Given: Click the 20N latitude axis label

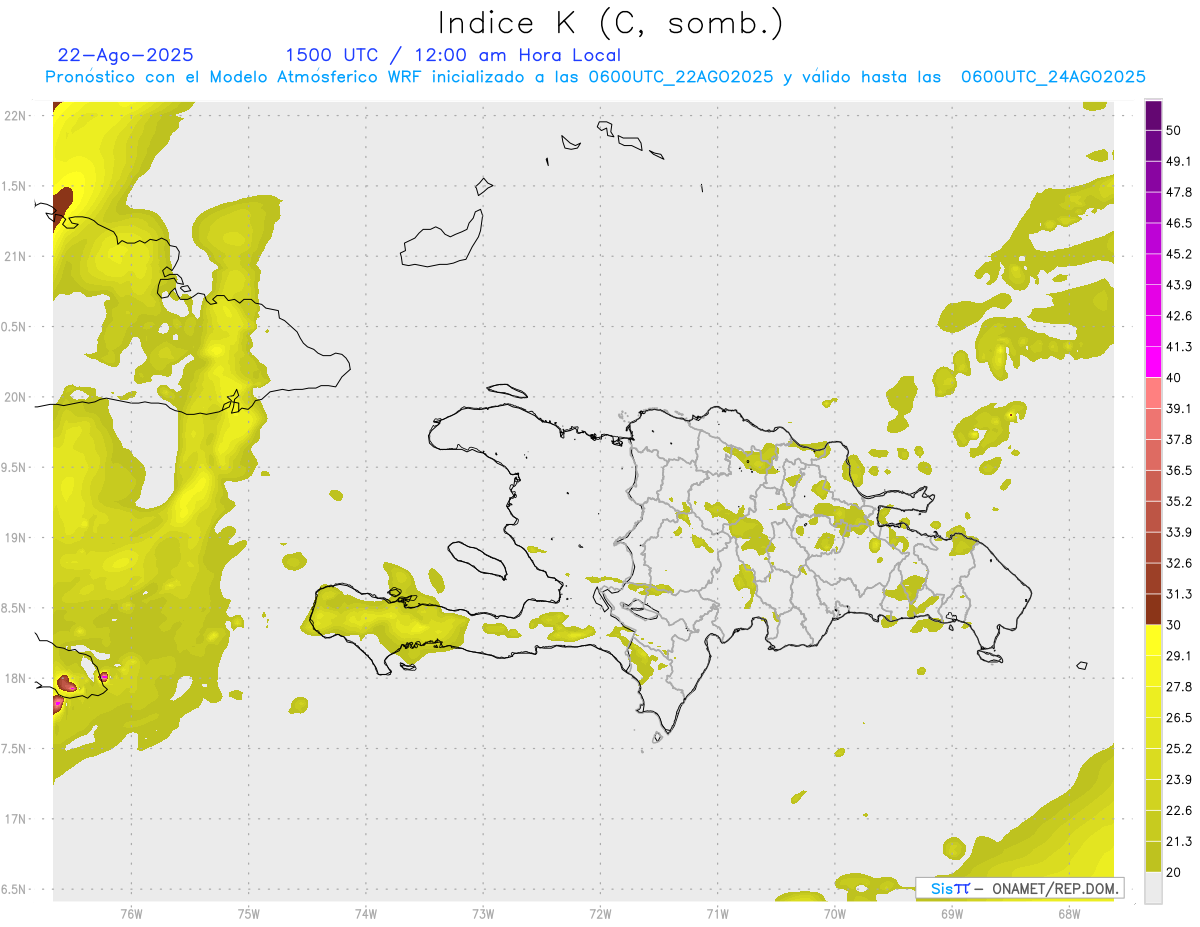Looking at the screenshot, I should click(x=17, y=397).
